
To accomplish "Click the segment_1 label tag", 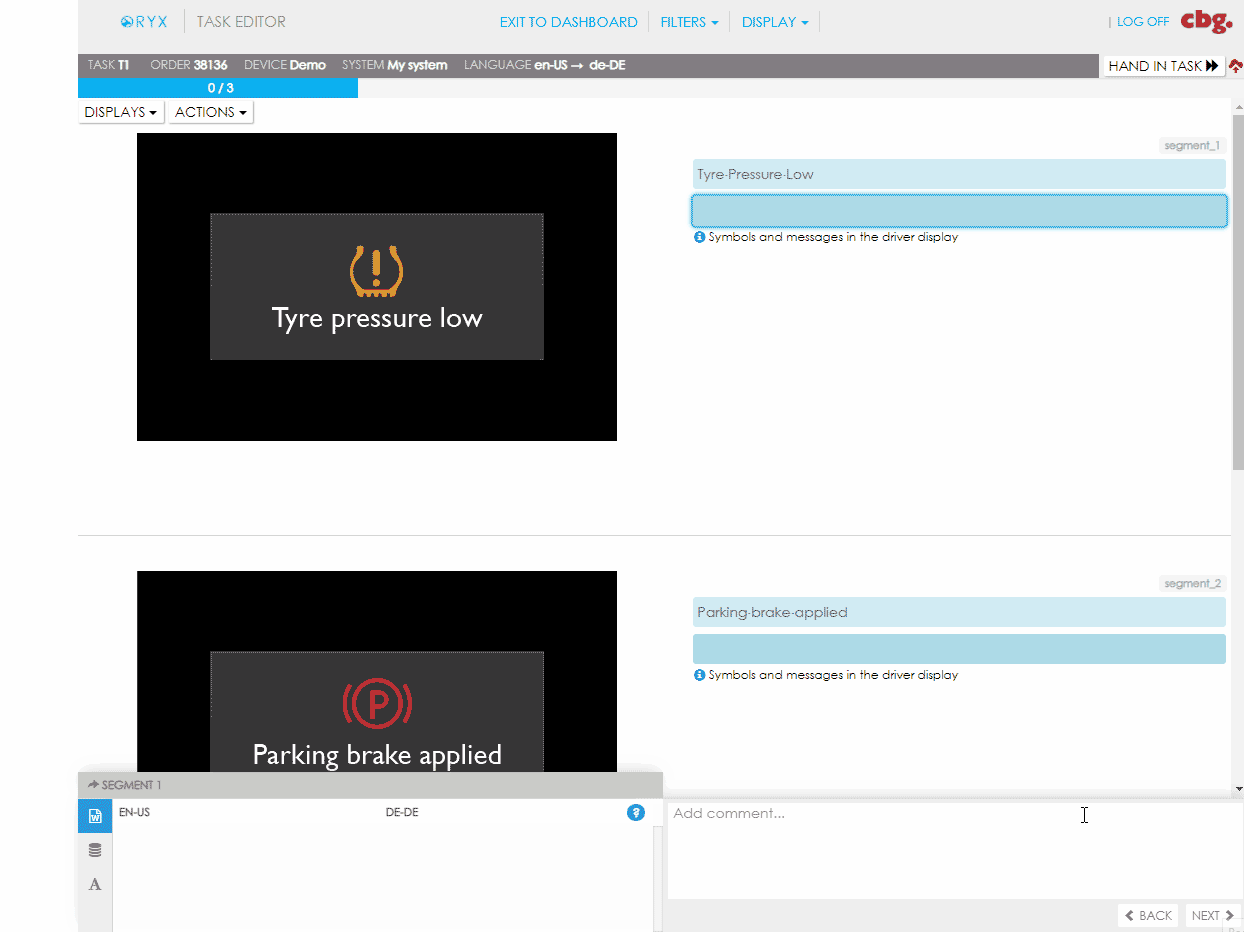I will pyautogui.click(x=1192, y=146).
